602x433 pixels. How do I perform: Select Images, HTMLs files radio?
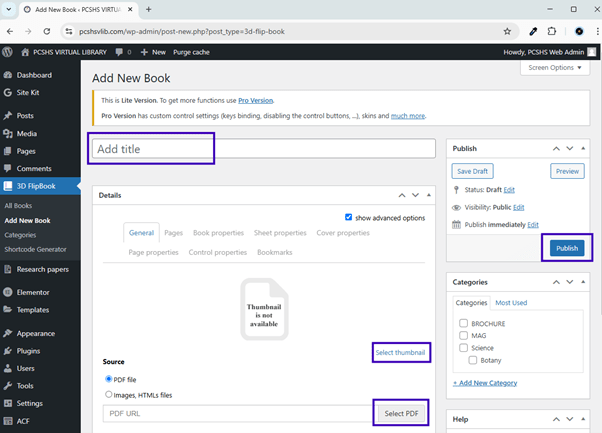109,394
